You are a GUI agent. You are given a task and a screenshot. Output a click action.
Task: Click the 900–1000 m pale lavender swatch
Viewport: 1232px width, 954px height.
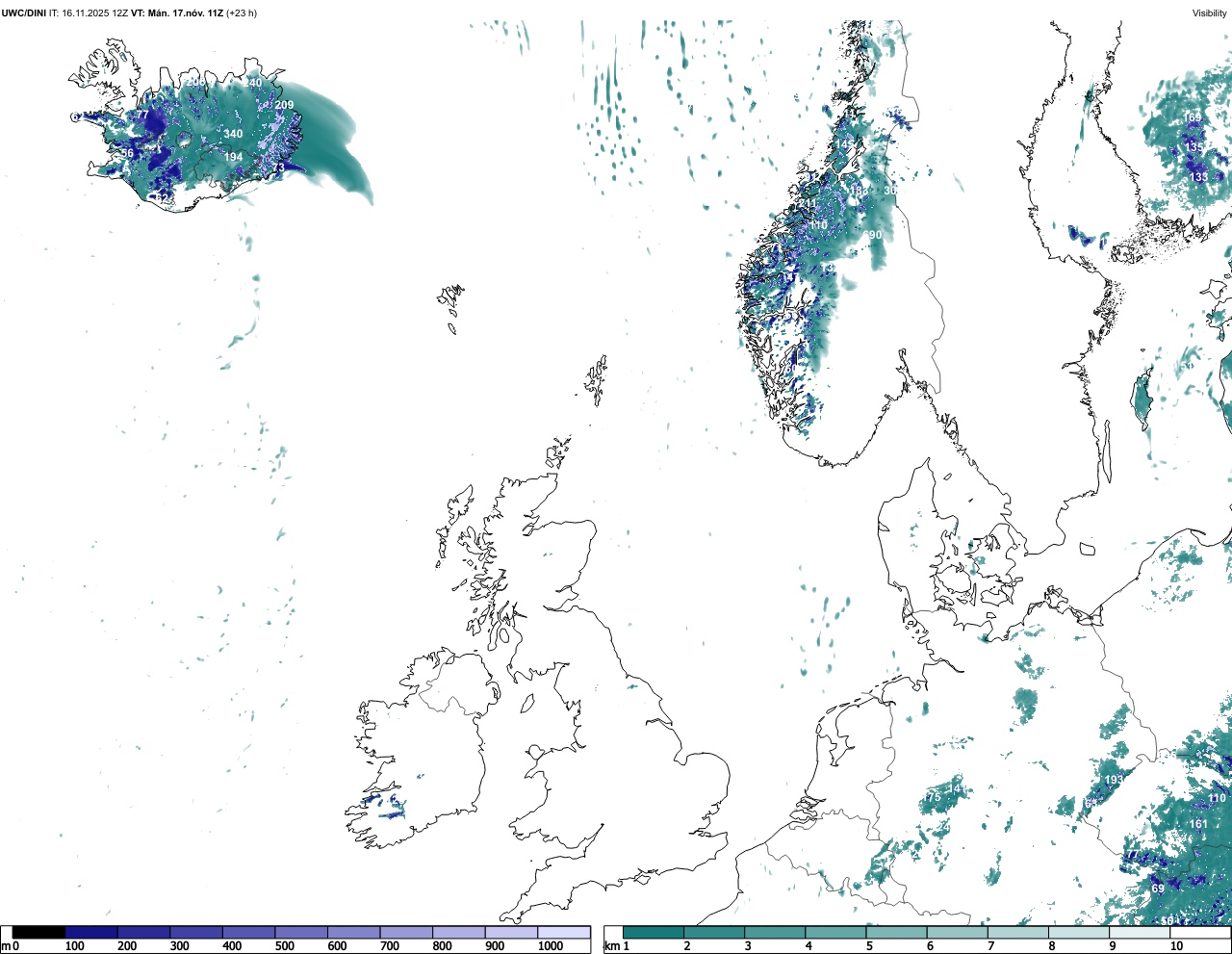point(511,933)
